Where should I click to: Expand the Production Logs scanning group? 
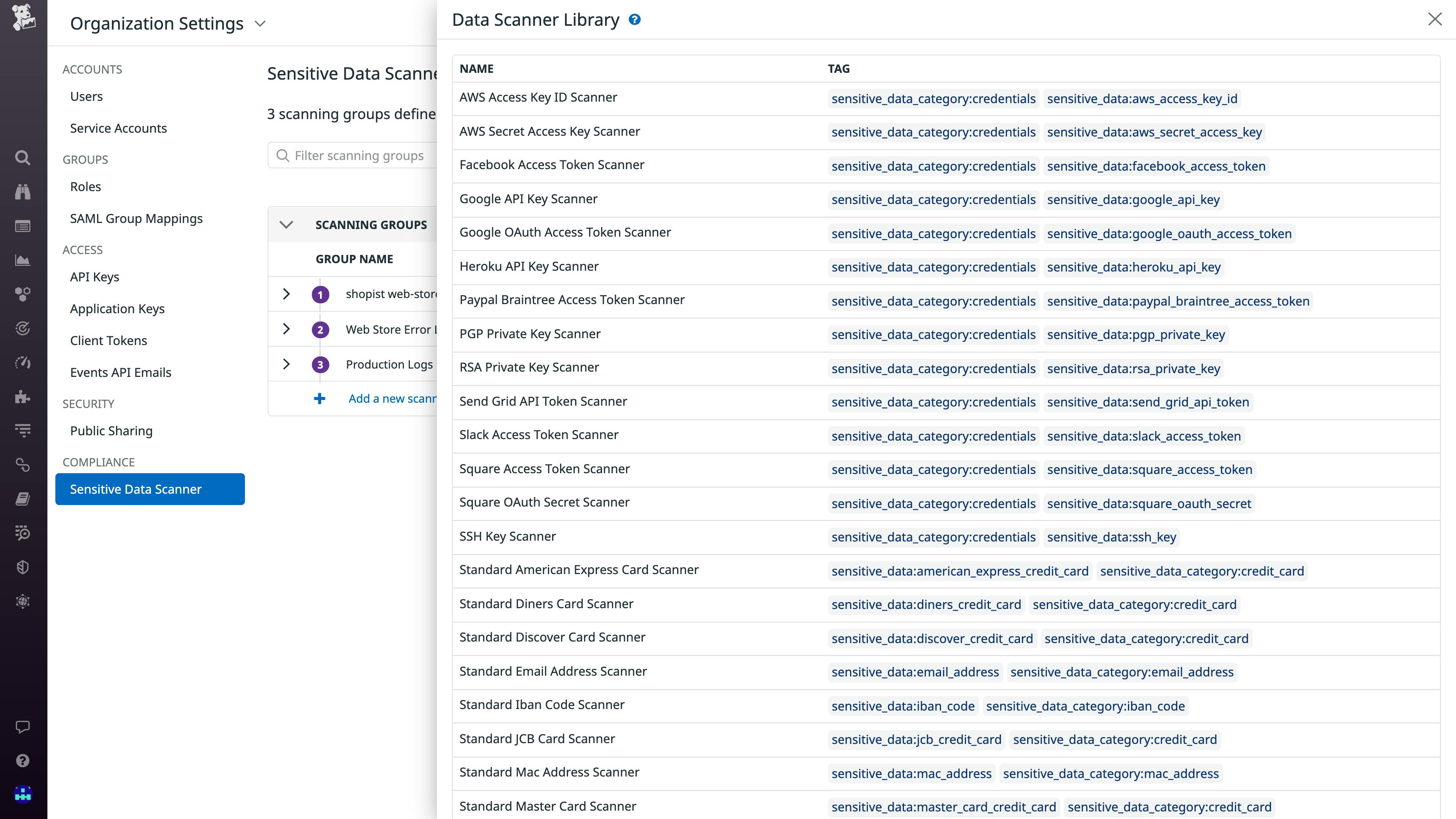[286, 364]
